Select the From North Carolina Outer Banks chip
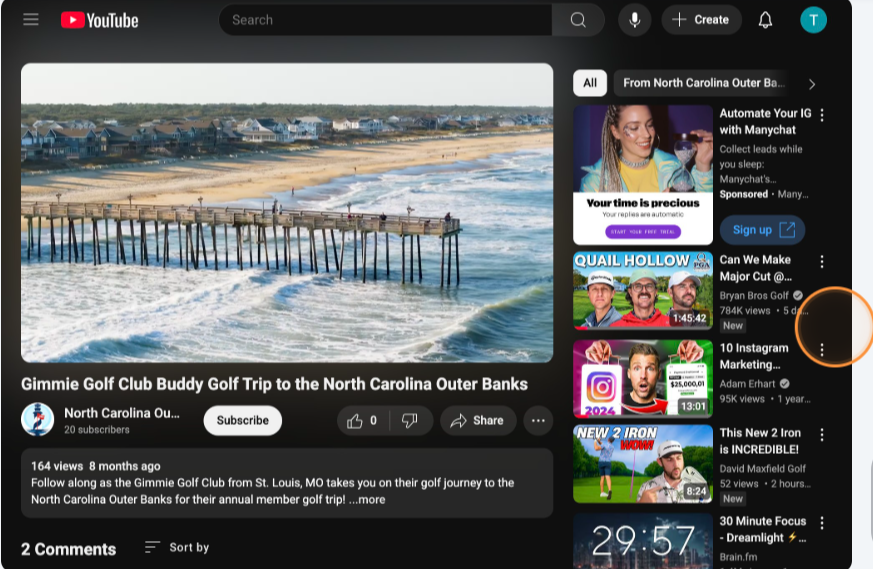This screenshot has height=569, width=873. click(703, 83)
